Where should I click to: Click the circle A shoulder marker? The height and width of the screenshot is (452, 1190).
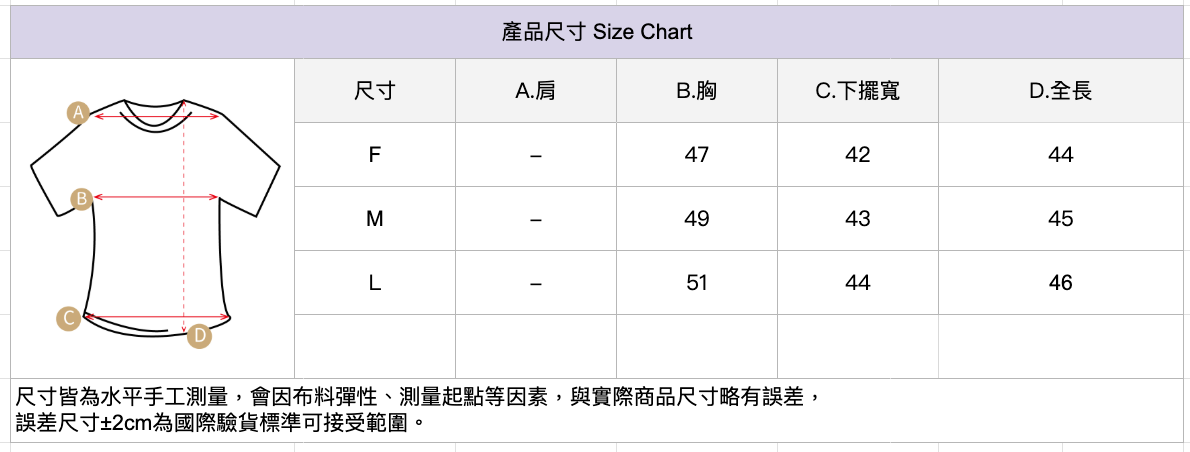point(78,112)
